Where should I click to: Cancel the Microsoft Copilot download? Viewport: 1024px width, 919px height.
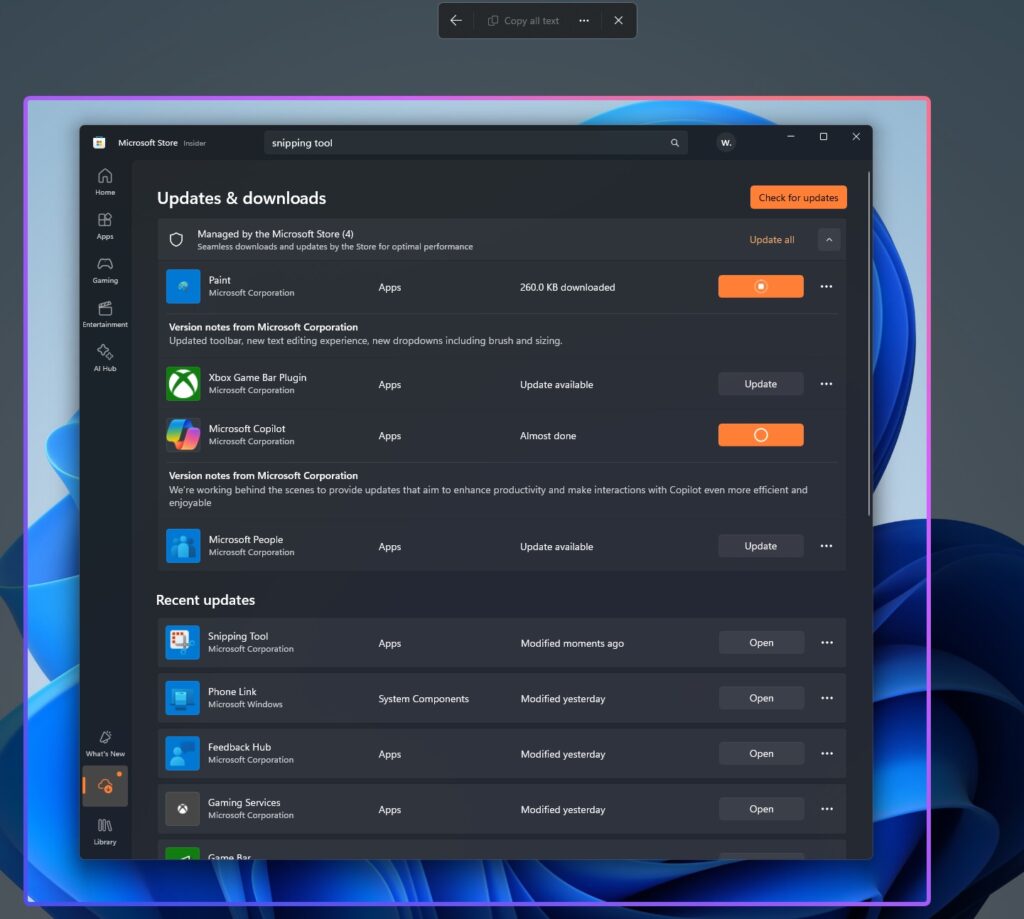click(x=761, y=435)
